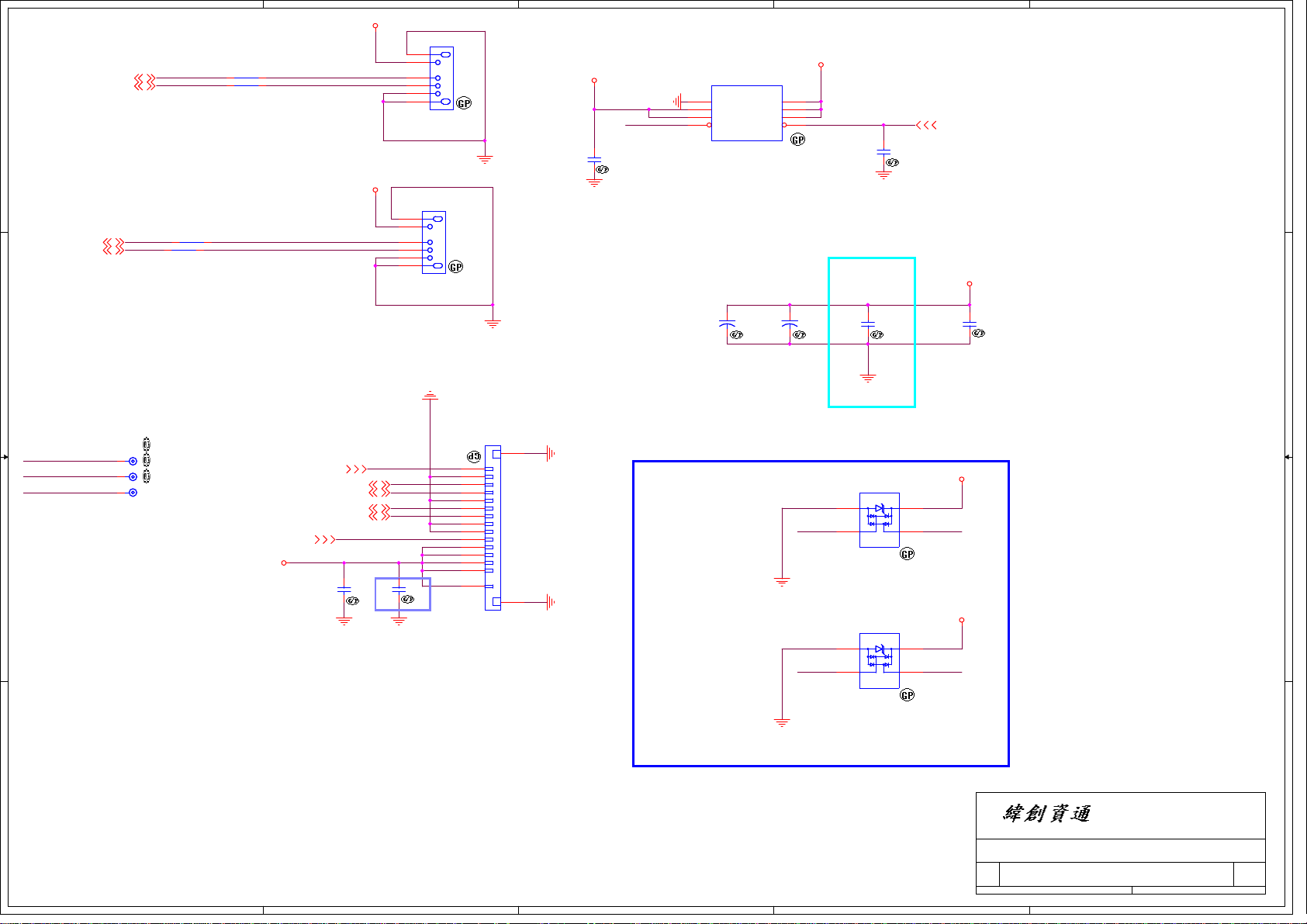The image size is (1307, 924).
Task: Select the capacitor under the IC output line
Action: tap(883, 153)
